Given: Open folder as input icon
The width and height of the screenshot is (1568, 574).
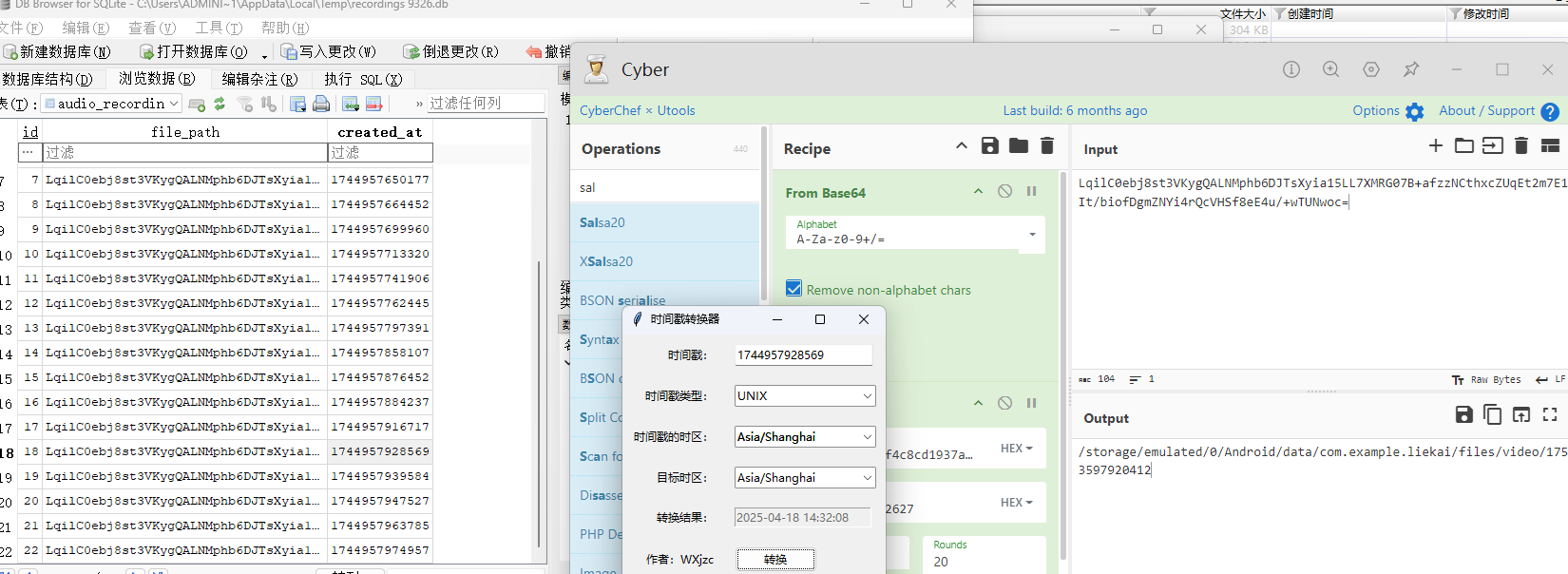Looking at the screenshot, I should tap(1464, 145).
